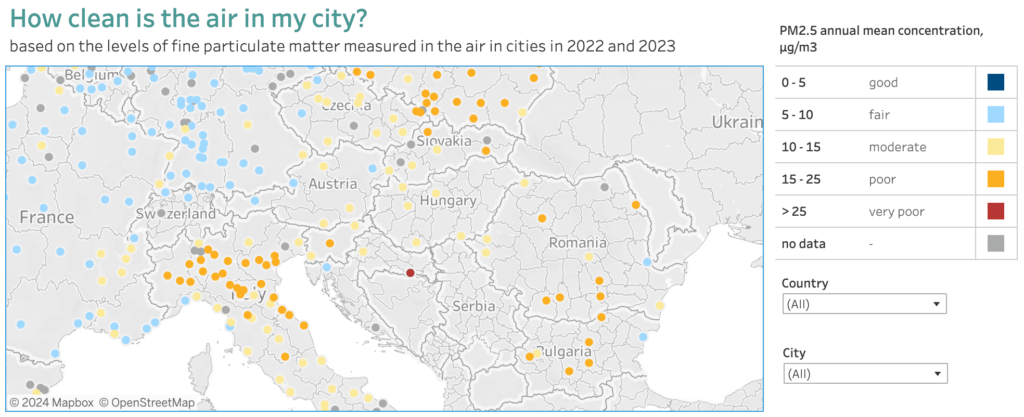Click the Romania country label on map
Screen dimensions: 1024x417
[x=577, y=243]
